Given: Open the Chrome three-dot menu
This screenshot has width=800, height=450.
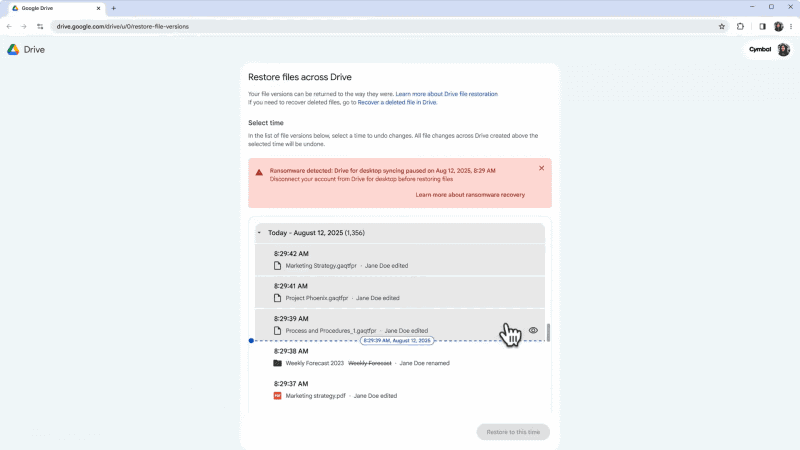Looking at the screenshot, I should 791,27.
